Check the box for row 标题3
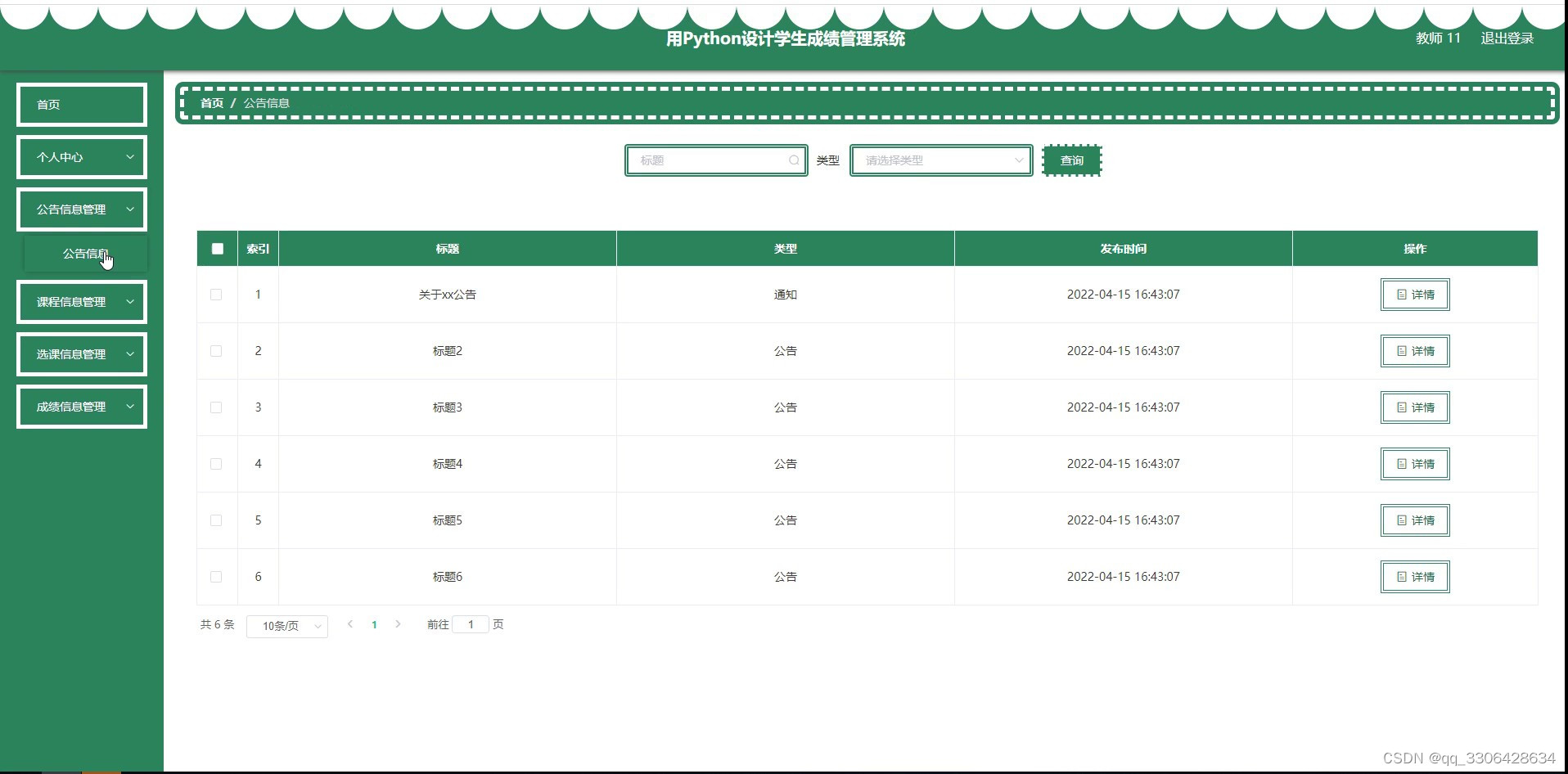 point(216,407)
